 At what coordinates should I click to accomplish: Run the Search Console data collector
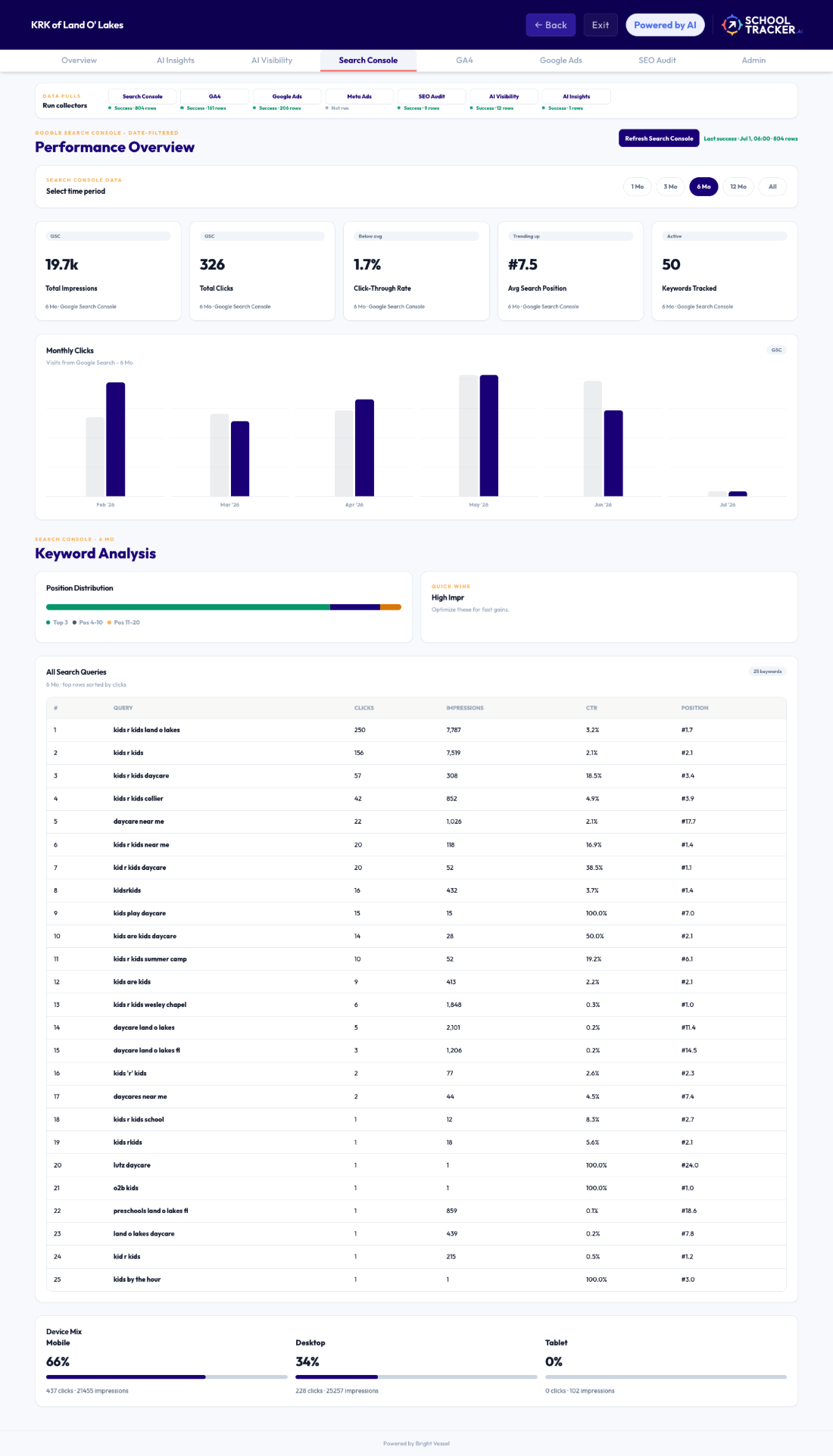(142, 96)
